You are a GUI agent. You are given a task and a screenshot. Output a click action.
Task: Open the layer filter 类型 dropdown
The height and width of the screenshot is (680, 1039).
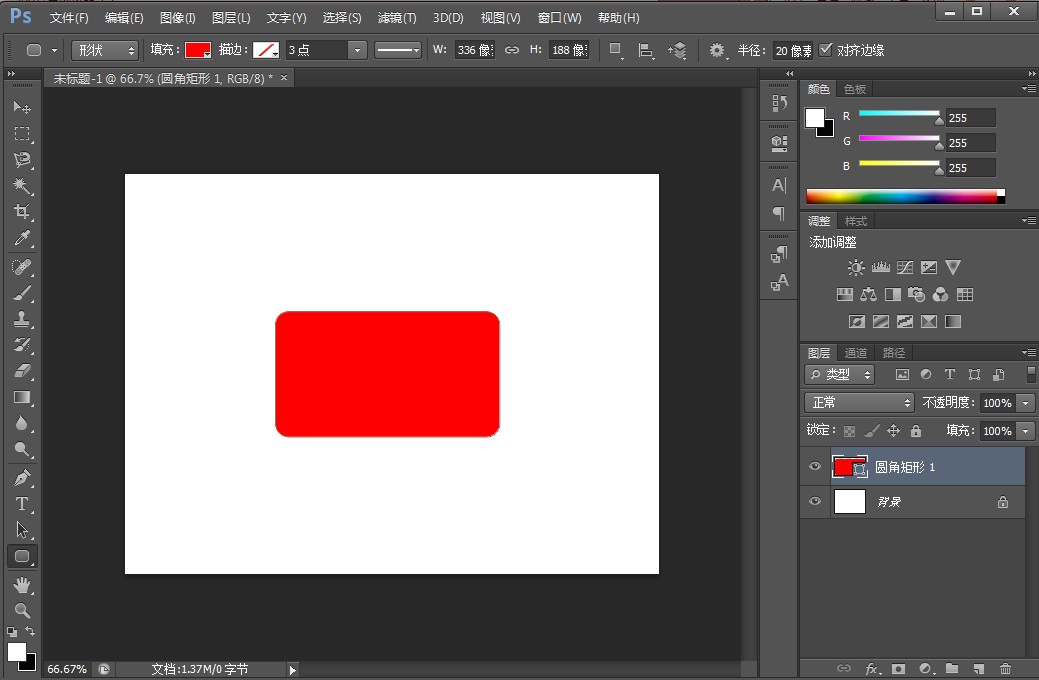pos(840,375)
